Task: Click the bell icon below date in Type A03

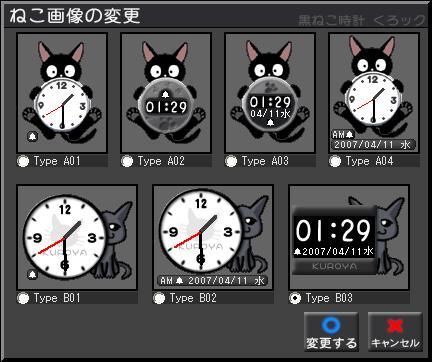Action: click(270, 123)
